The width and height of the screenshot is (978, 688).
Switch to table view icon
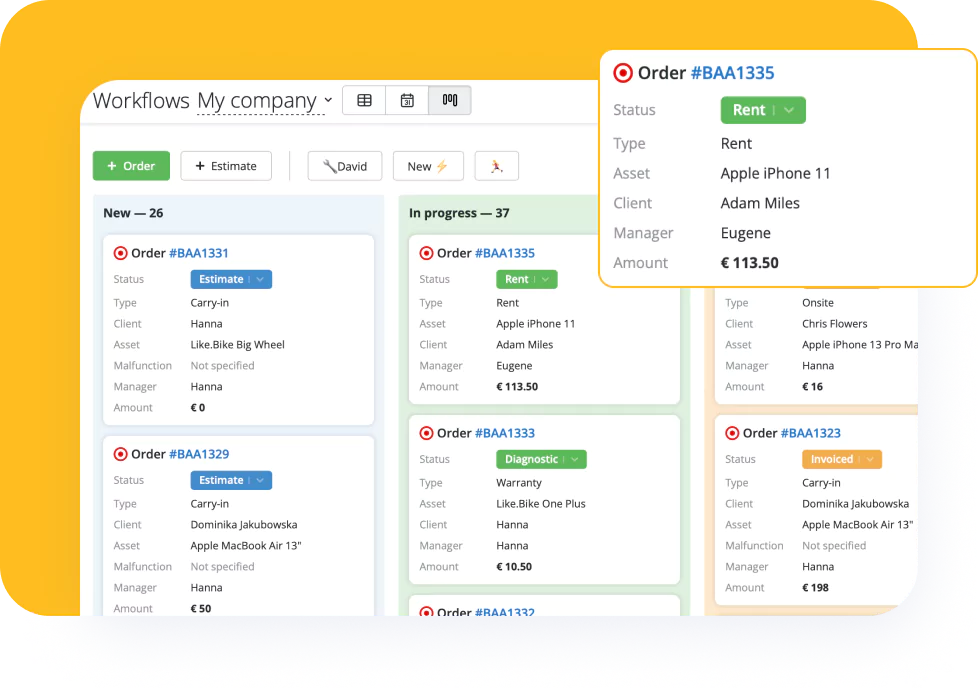[x=364, y=100]
